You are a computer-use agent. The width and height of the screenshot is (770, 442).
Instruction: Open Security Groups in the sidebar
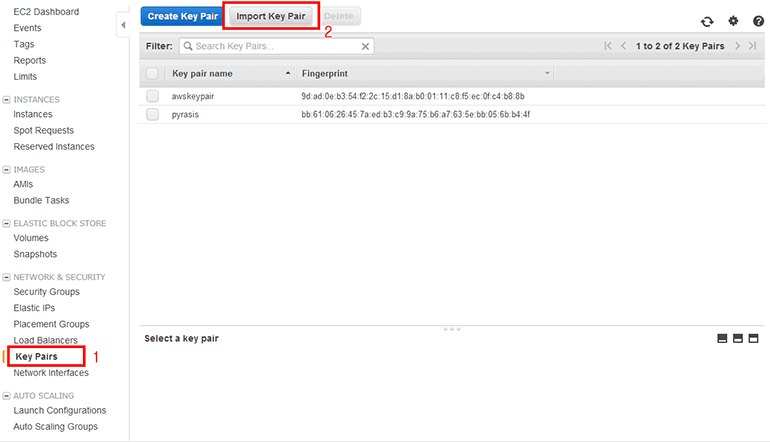click(46, 292)
